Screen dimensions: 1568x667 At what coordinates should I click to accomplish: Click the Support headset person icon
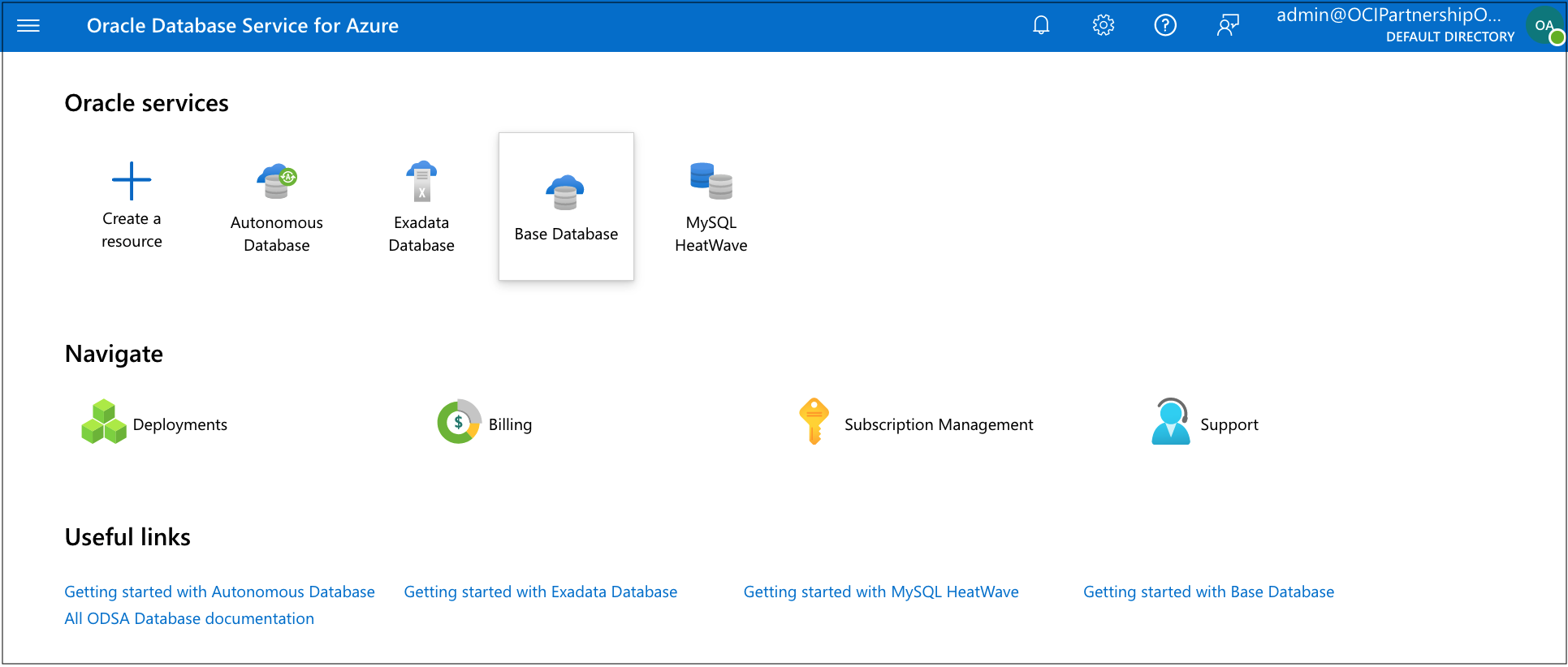tap(1171, 421)
